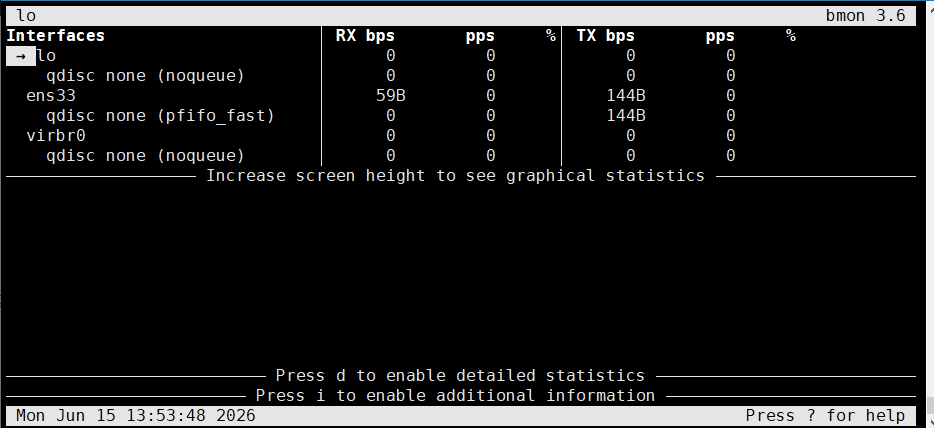Click the RX pps column header
This screenshot has width=934, height=428.
click(480, 36)
